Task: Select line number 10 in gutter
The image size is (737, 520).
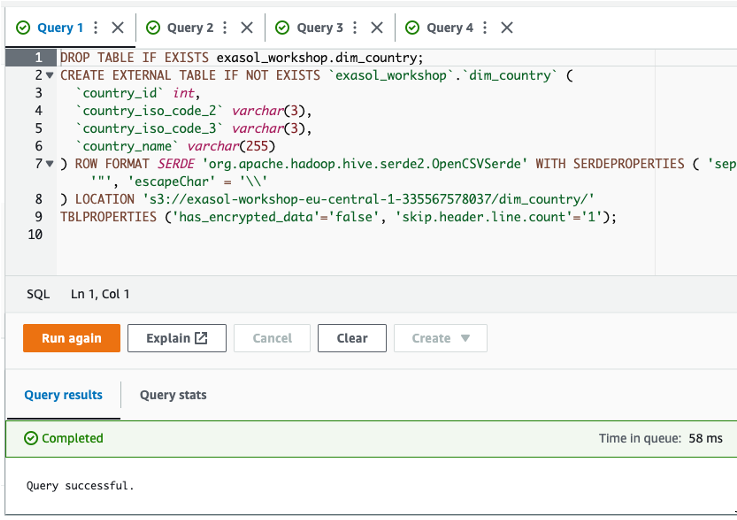Action: pyautogui.click(x=35, y=234)
